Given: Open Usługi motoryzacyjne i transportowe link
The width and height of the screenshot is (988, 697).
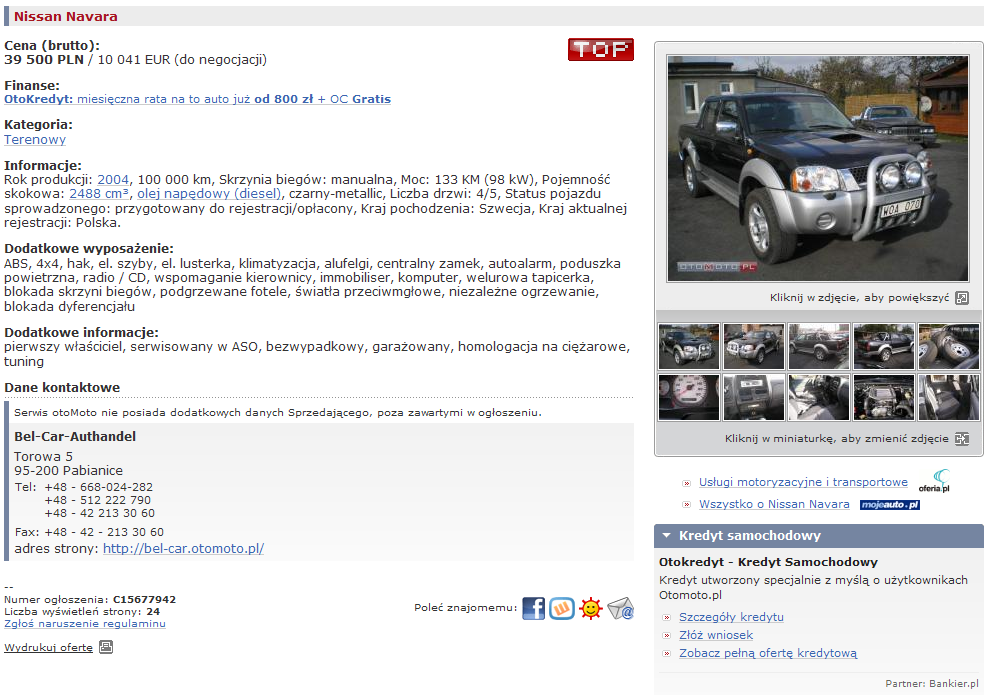Looking at the screenshot, I should [803, 482].
